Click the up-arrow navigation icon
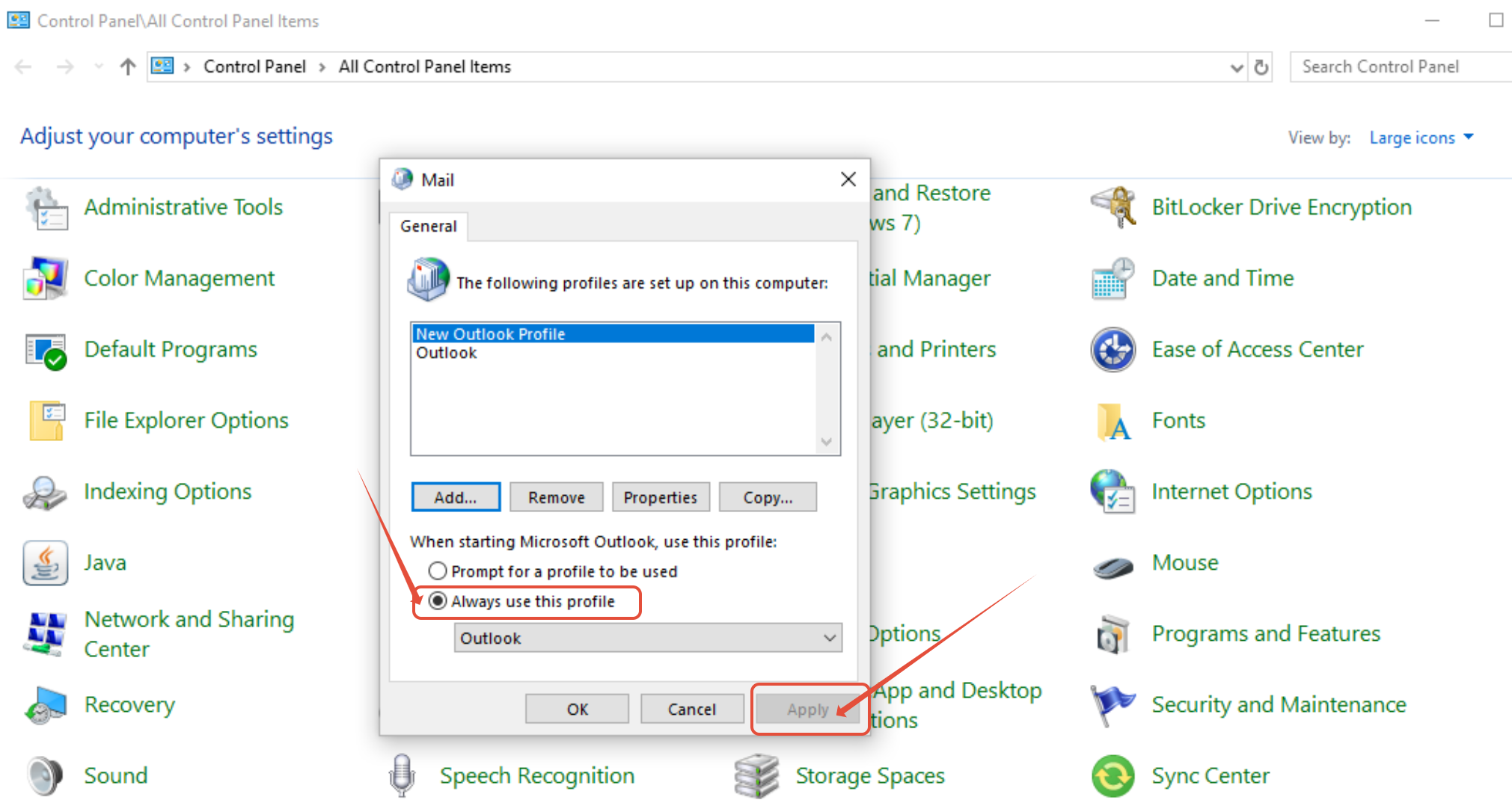This screenshot has height=806, width=1512. (x=128, y=67)
